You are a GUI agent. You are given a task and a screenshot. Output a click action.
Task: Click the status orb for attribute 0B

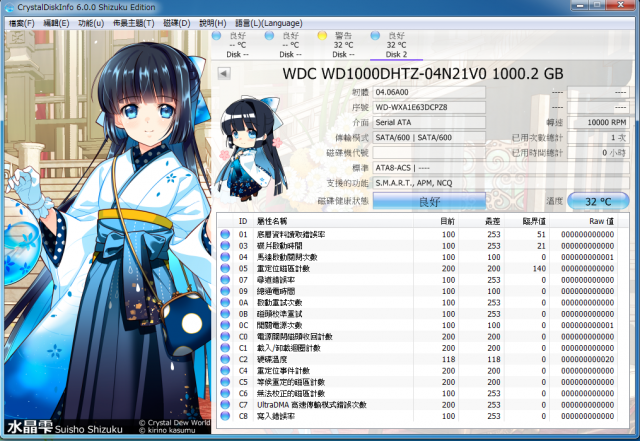pyautogui.click(x=225, y=314)
